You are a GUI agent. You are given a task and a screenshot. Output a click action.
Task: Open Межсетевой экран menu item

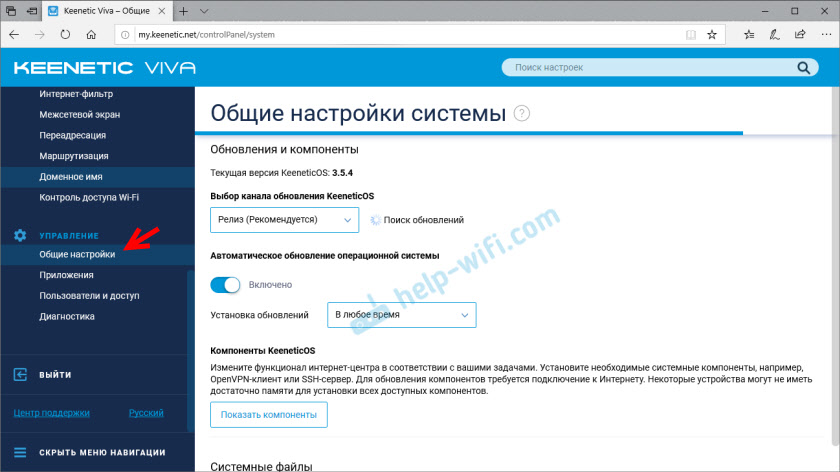click(80, 115)
